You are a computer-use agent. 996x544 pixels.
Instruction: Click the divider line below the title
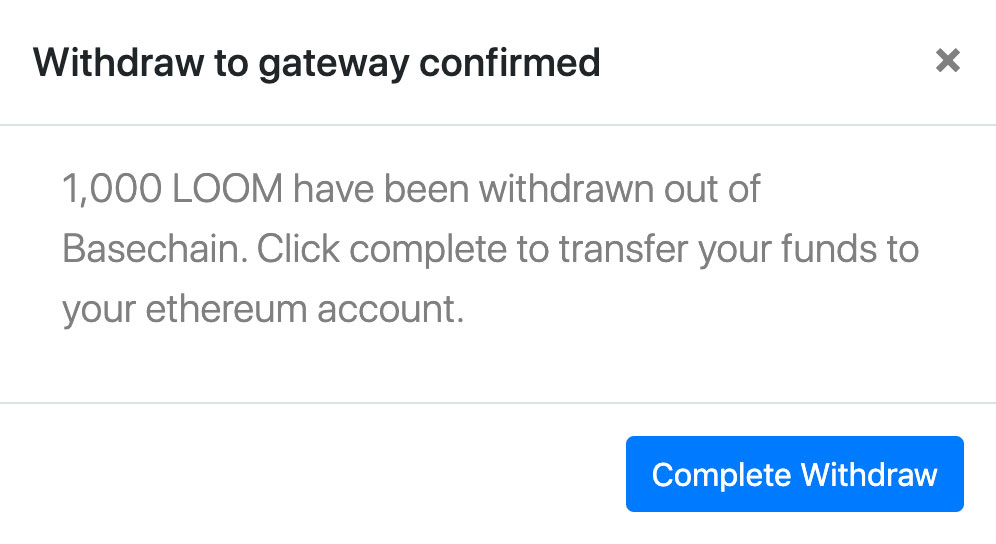[498, 125]
